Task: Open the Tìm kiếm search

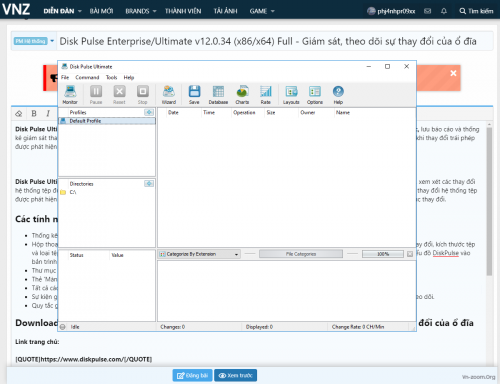Action: 476,11
